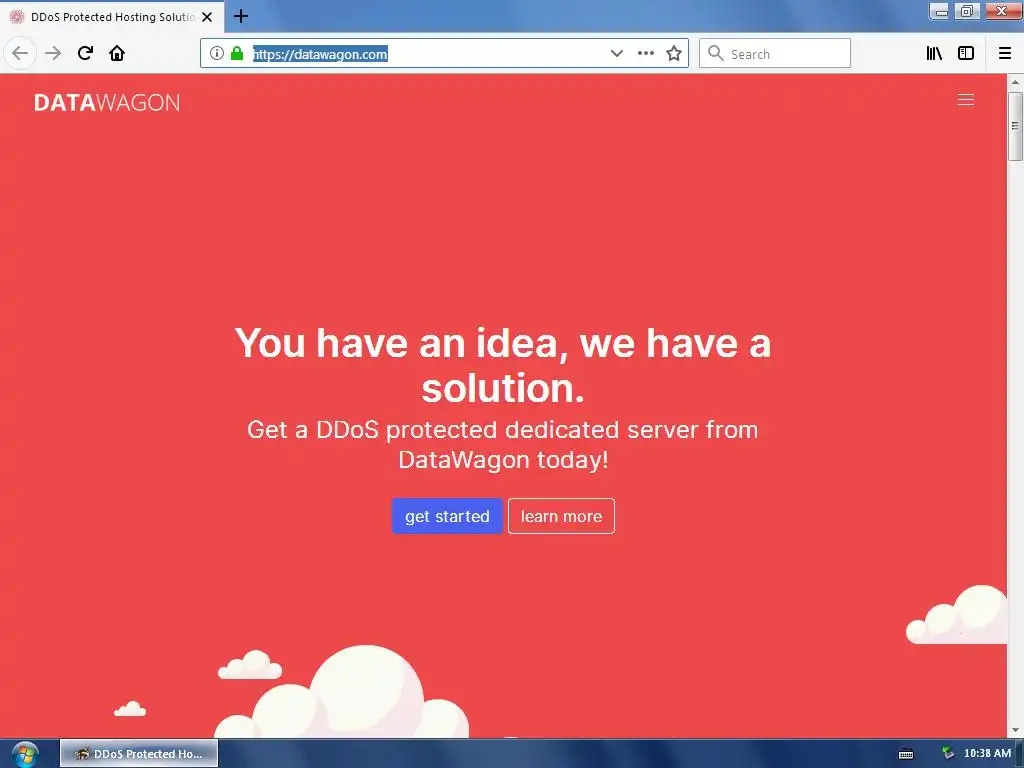Screen dimensions: 1024x768
Task: Reload the current page
Action: pos(85,53)
